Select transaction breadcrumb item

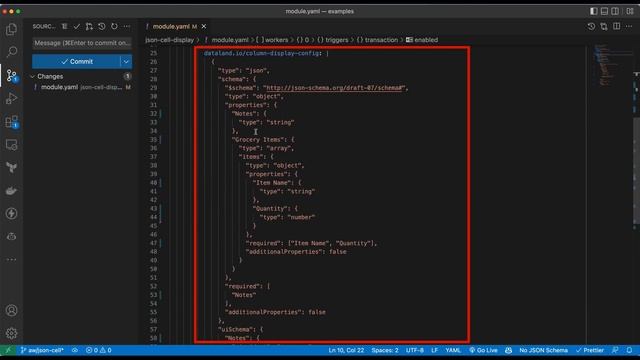pos(378,40)
